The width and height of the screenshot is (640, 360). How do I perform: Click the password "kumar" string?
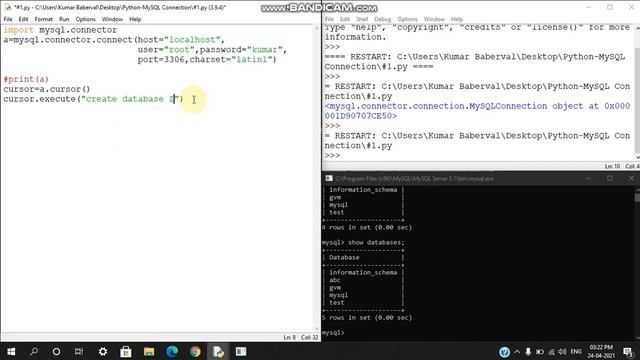click(x=265, y=50)
